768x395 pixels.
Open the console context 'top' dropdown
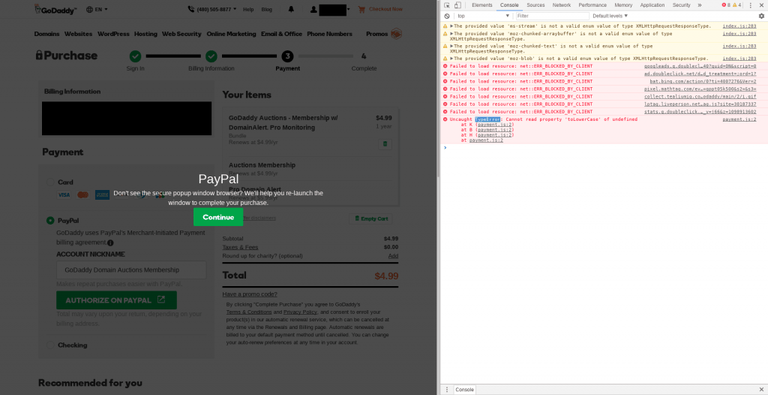(483, 16)
